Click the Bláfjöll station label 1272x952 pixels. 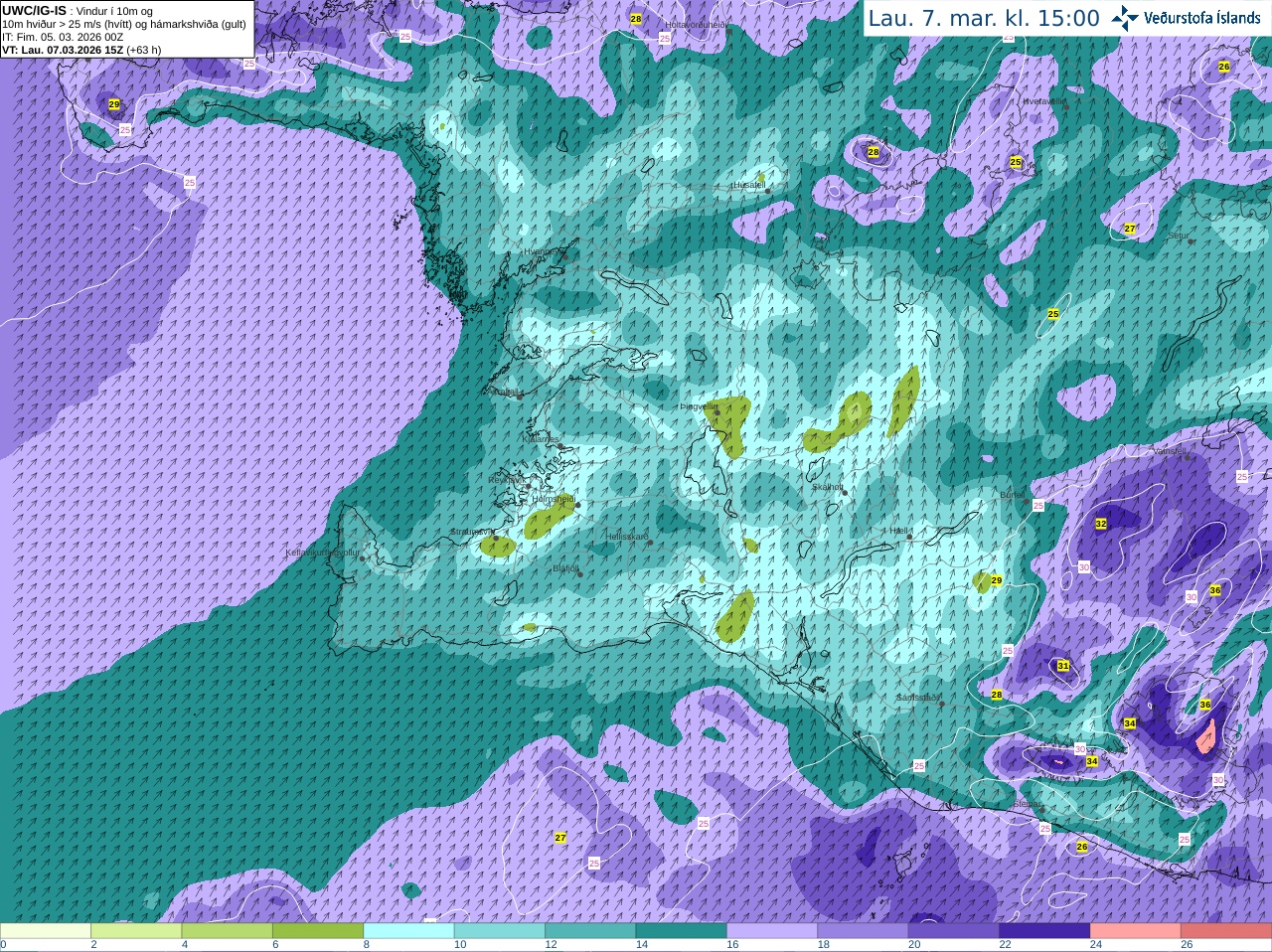pos(565,569)
